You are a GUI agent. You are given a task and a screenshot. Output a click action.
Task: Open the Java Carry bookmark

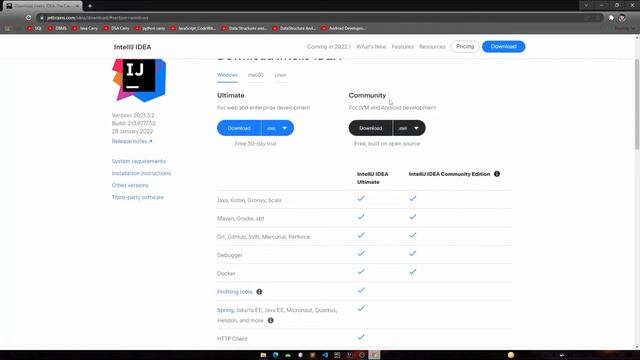85,28
